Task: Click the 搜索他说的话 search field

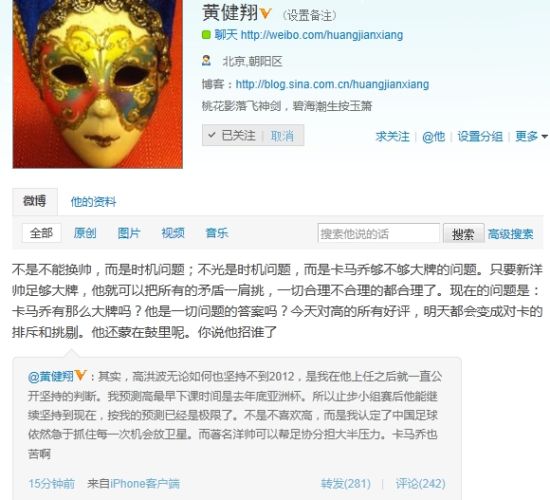Action: [378, 233]
